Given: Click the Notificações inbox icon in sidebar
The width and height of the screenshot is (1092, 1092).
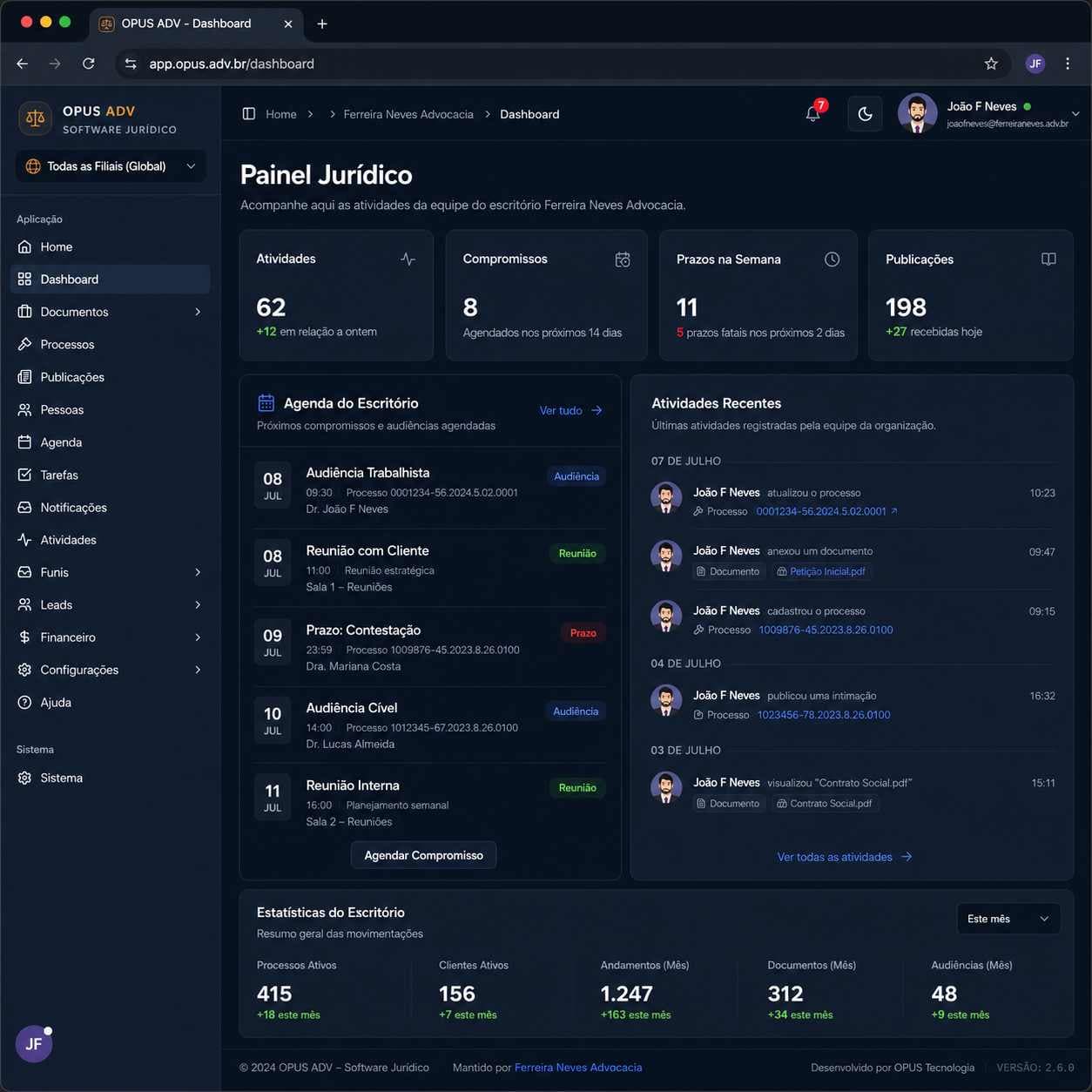Looking at the screenshot, I should (24, 508).
